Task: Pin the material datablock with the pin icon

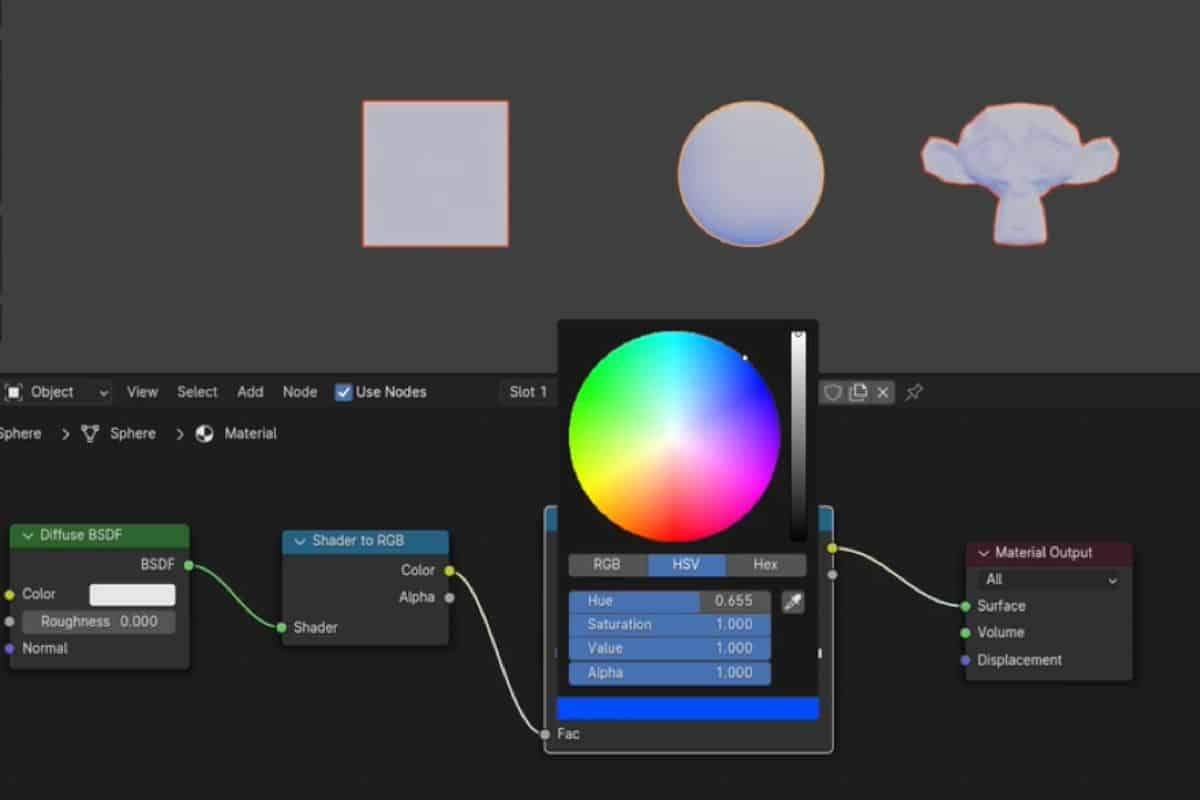Action: 913,392
